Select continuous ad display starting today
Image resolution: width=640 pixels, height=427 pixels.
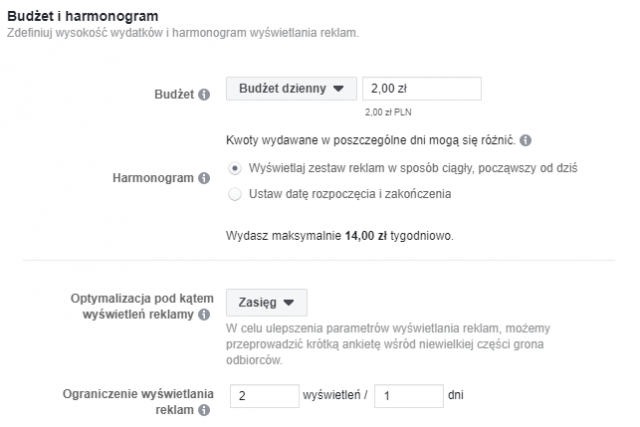pyautogui.click(x=236, y=168)
